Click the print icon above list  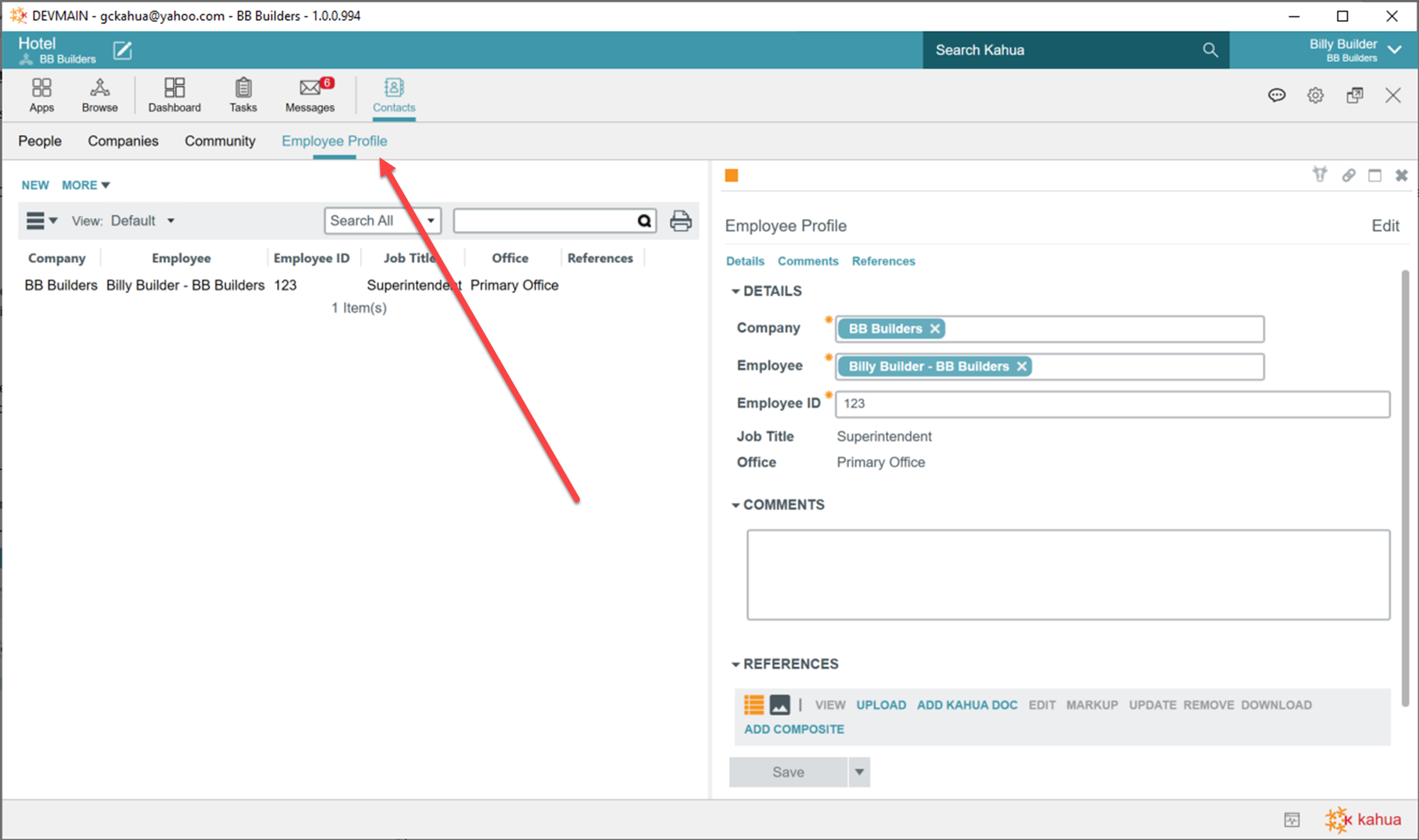pyautogui.click(x=680, y=220)
